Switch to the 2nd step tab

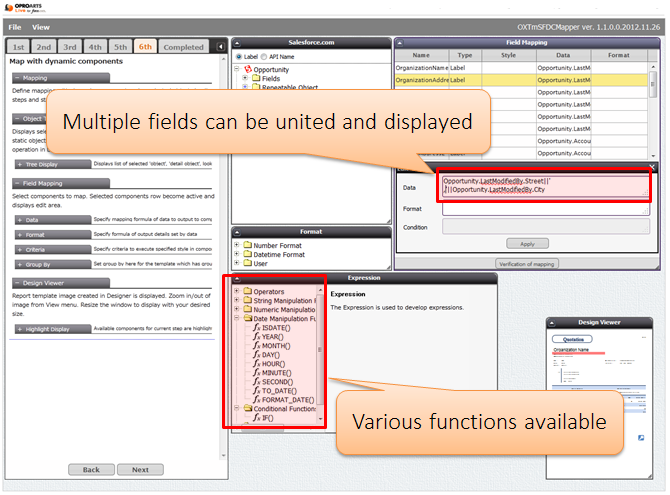(44, 47)
